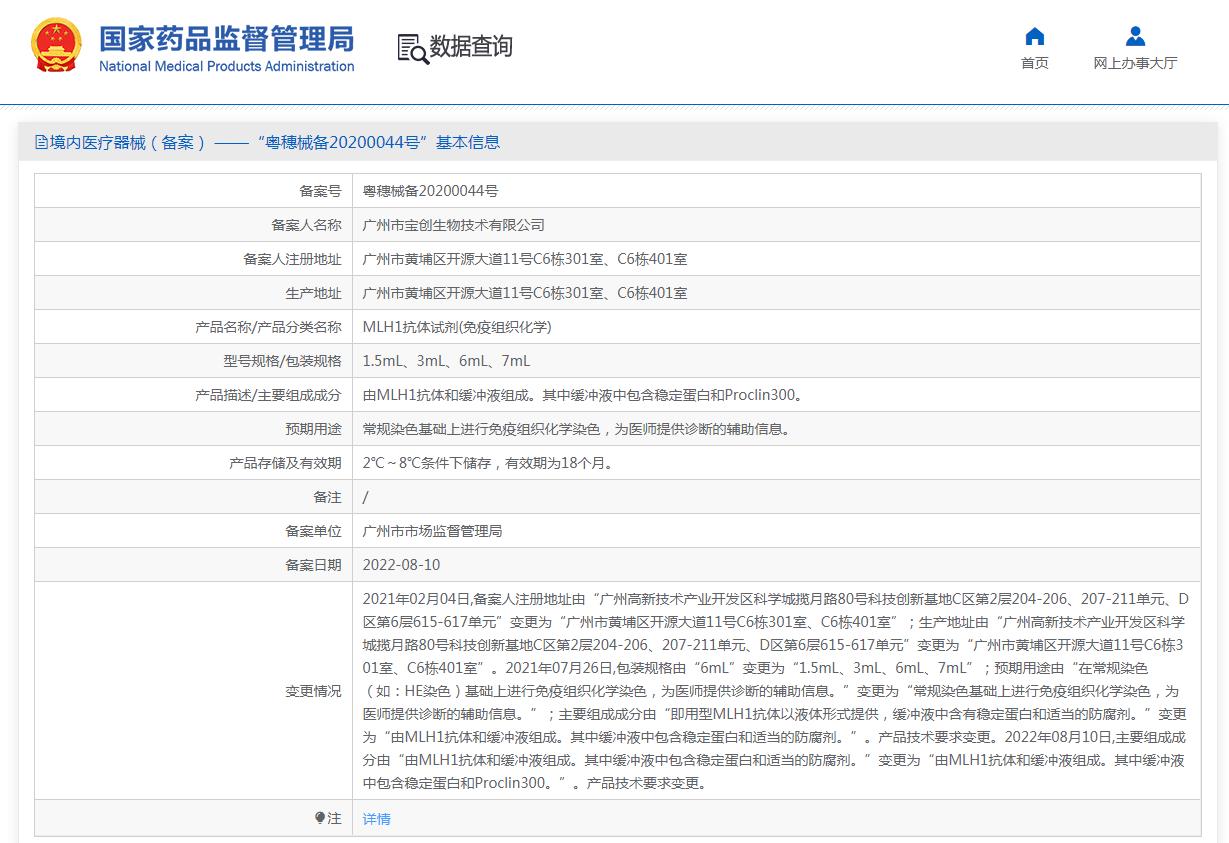Click National Medical Products Administration English text
1229x843 pixels.
(226, 67)
